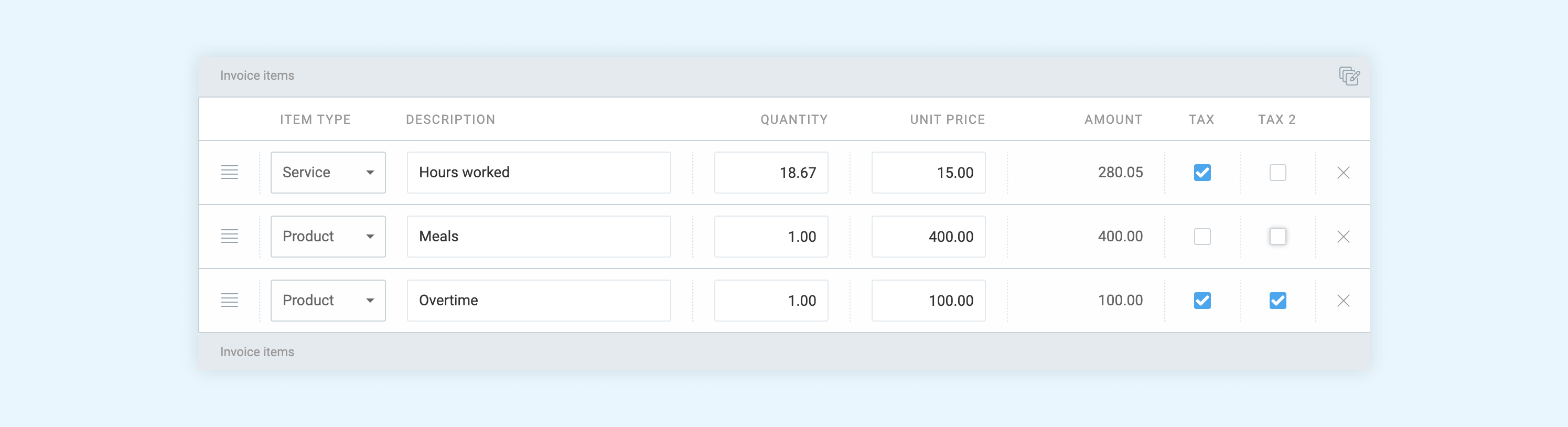The image size is (1568, 427).
Task: Check Tax 2 for the Meals item
Action: click(1277, 237)
